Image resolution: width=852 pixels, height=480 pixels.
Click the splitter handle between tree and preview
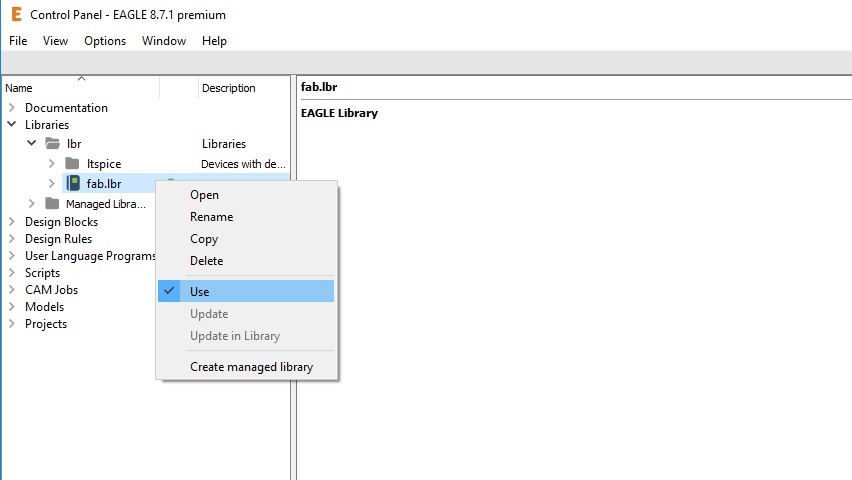[293, 277]
